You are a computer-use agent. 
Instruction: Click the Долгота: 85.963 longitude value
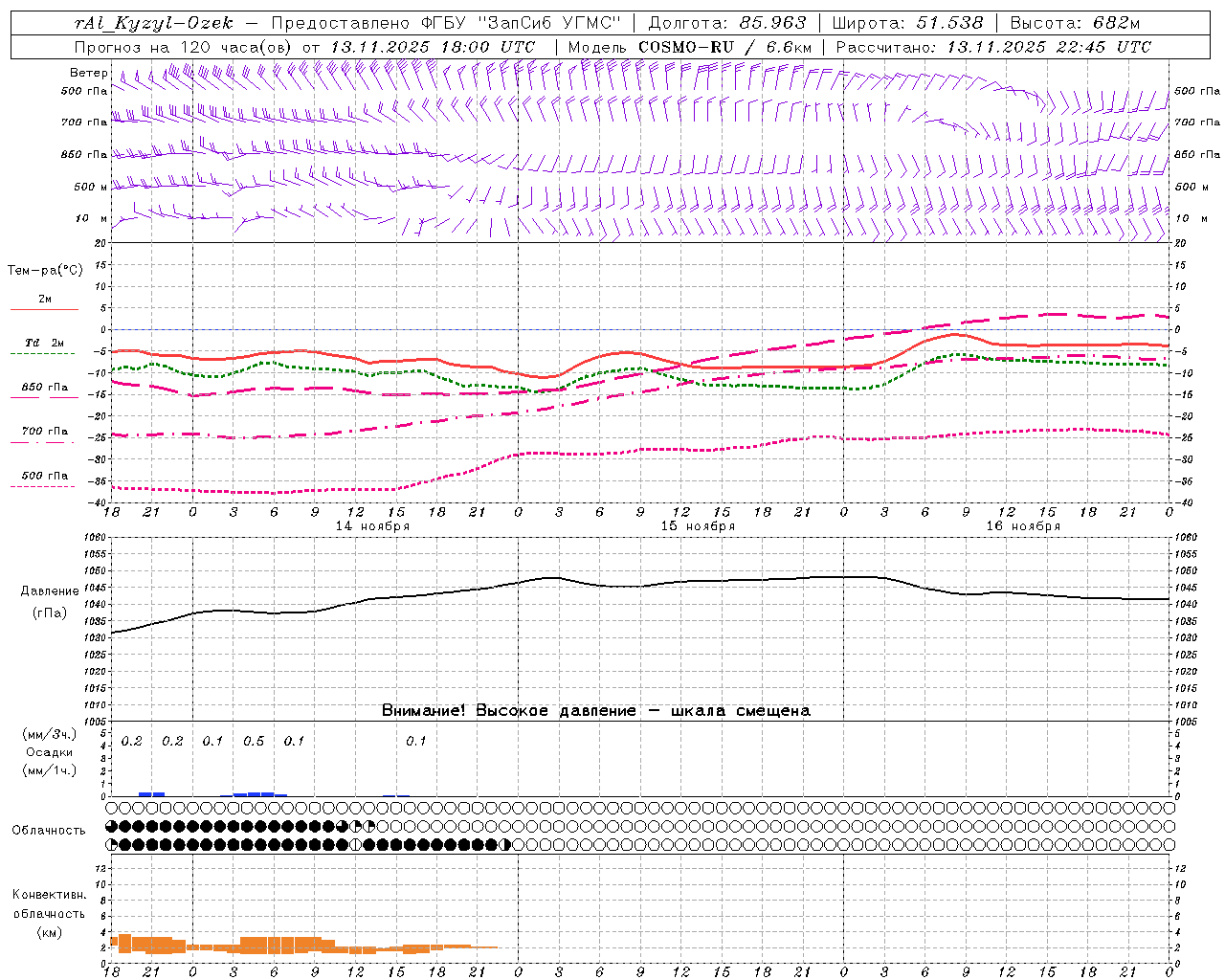point(727,23)
